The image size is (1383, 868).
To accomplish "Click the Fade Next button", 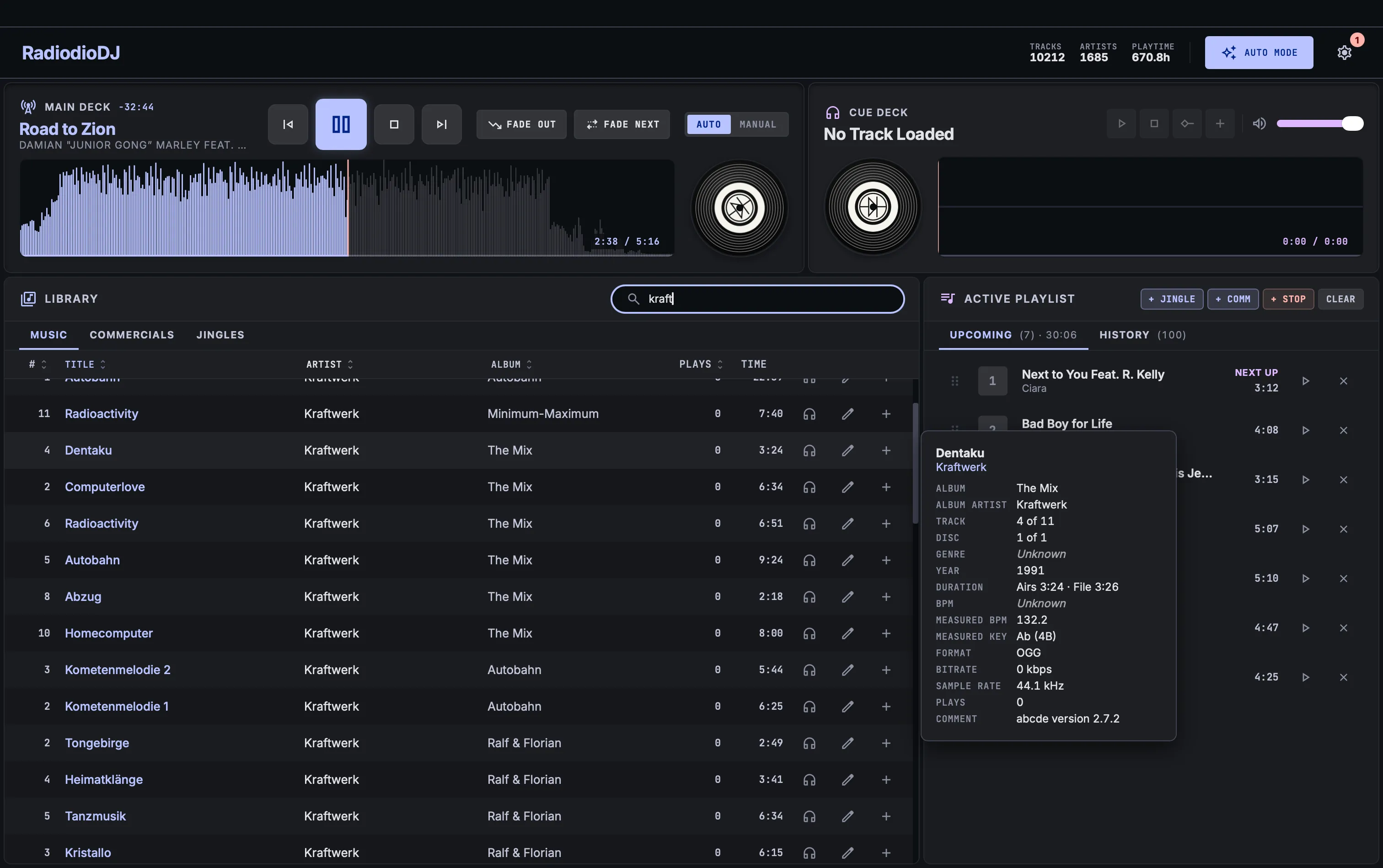I will (622, 124).
